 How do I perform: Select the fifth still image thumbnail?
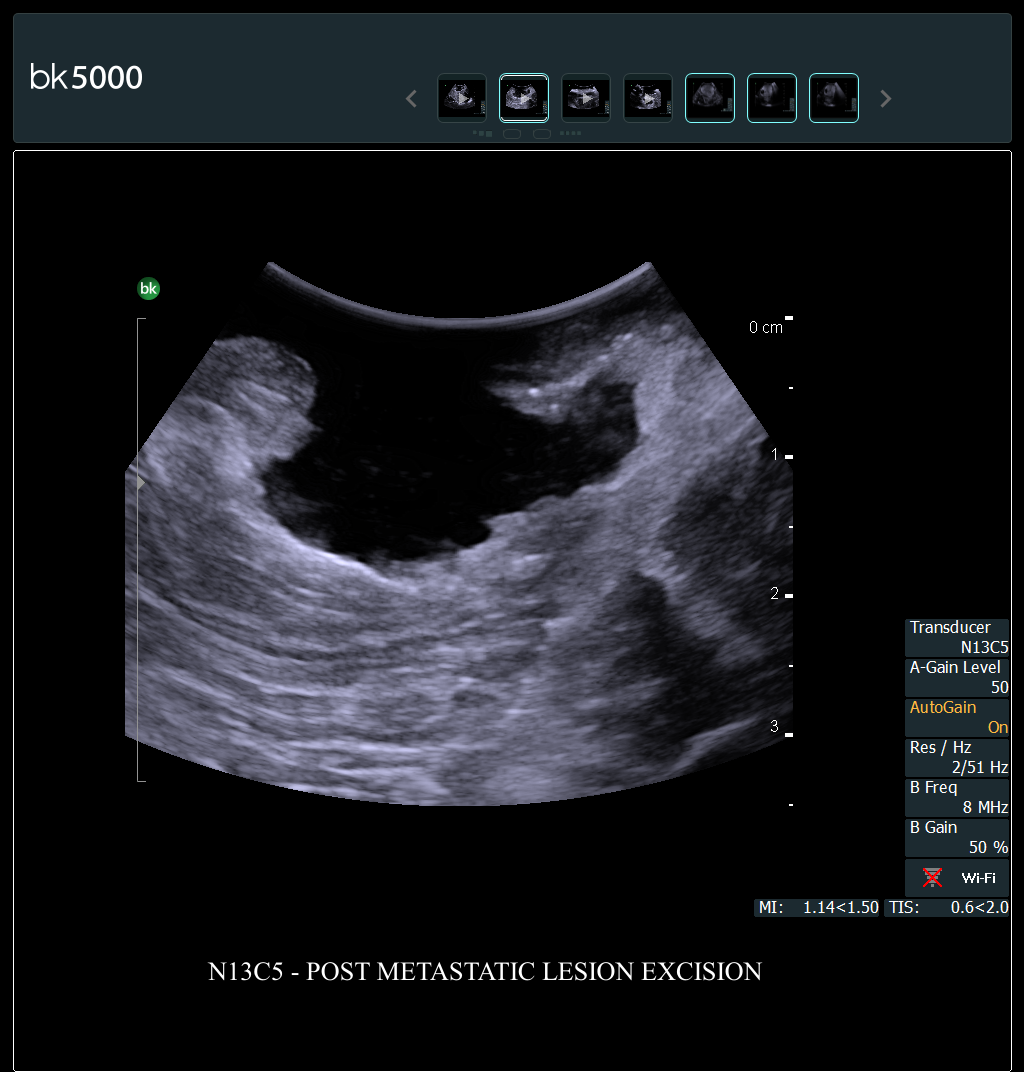coord(710,98)
